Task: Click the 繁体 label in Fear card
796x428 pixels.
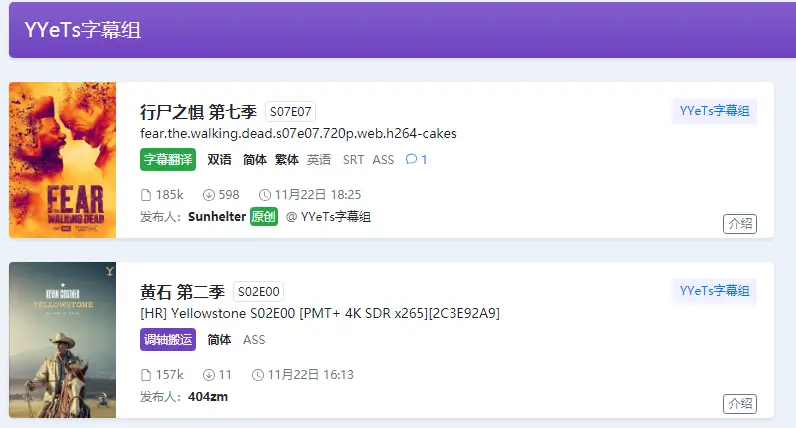Action: [x=287, y=159]
